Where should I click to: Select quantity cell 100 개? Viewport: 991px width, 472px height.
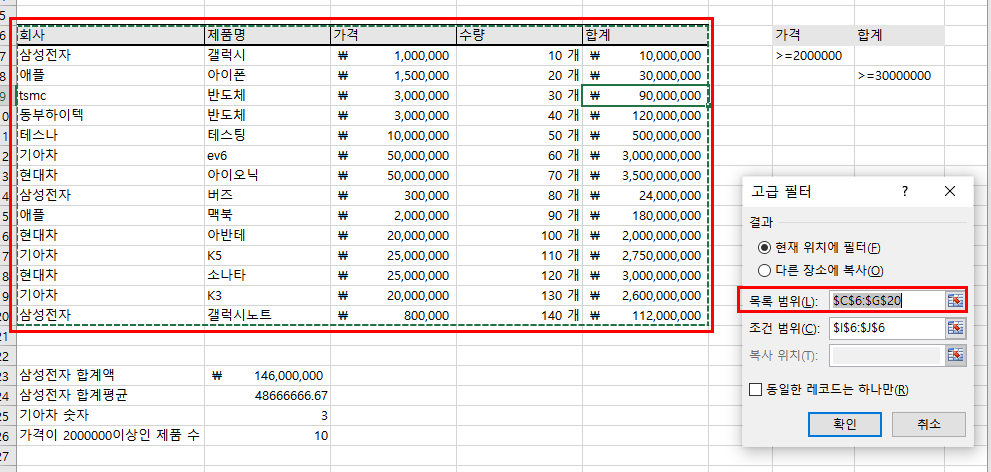coord(519,237)
